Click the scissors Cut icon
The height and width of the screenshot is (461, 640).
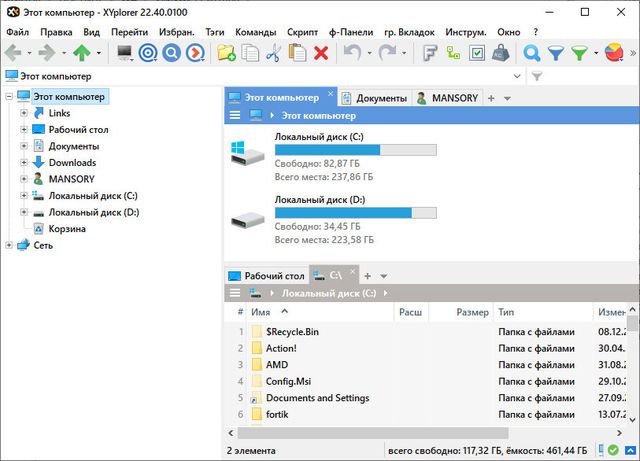pyautogui.click(x=272, y=53)
